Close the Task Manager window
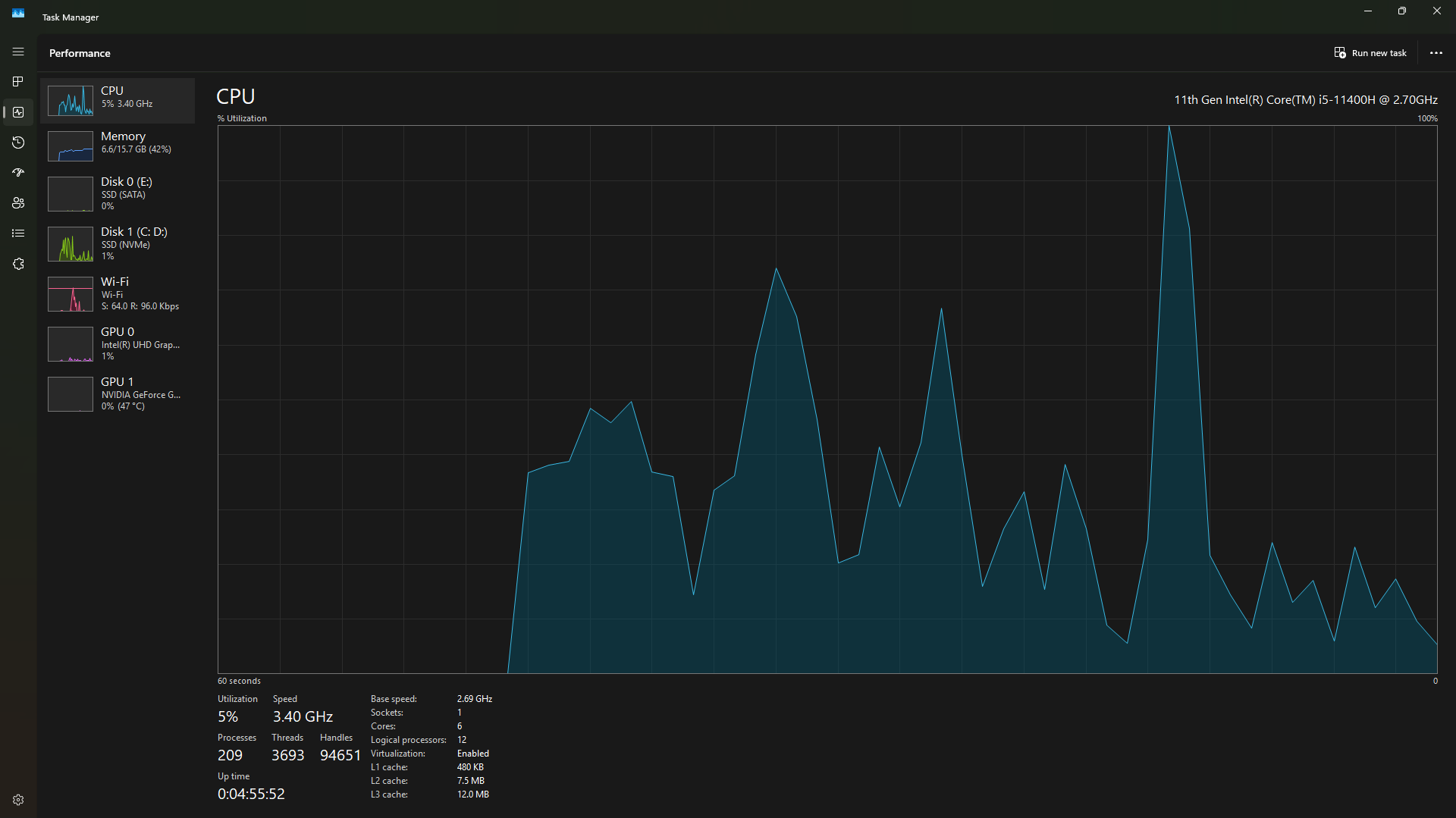The image size is (1456, 818). coord(1437,11)
